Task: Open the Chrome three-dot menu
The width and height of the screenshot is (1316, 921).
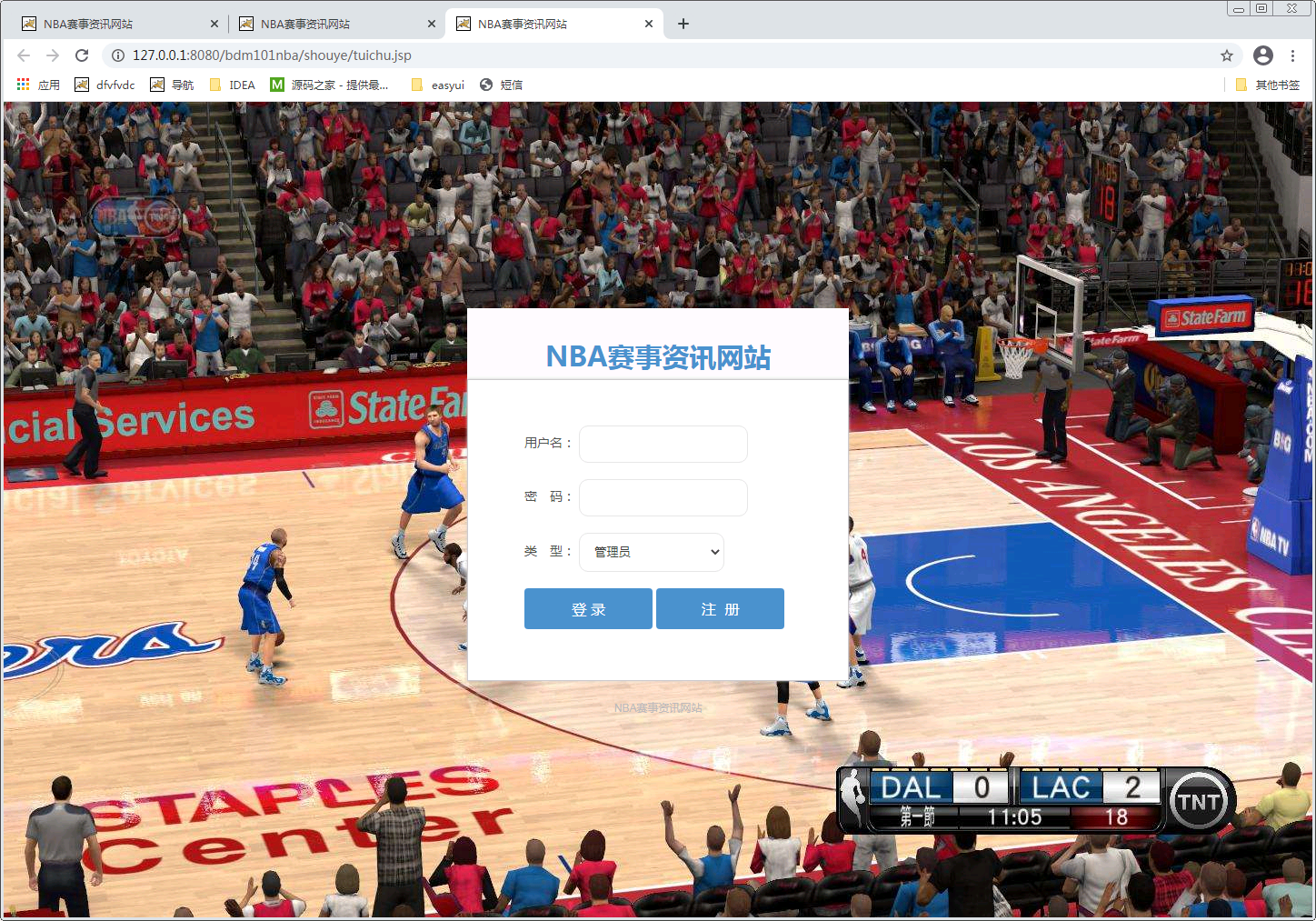Action: 1292,55
